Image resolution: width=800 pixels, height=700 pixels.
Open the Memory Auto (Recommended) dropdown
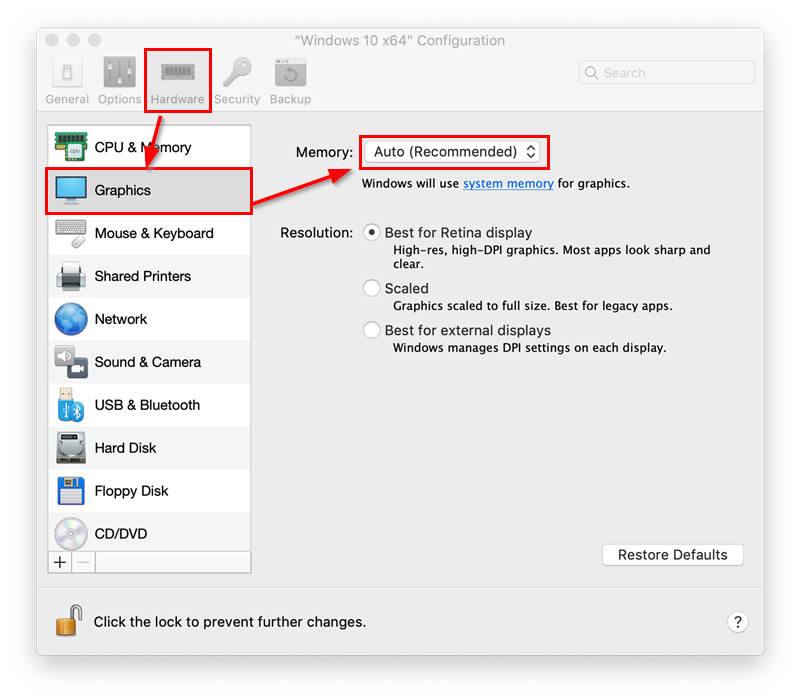[x=455, y=152]
